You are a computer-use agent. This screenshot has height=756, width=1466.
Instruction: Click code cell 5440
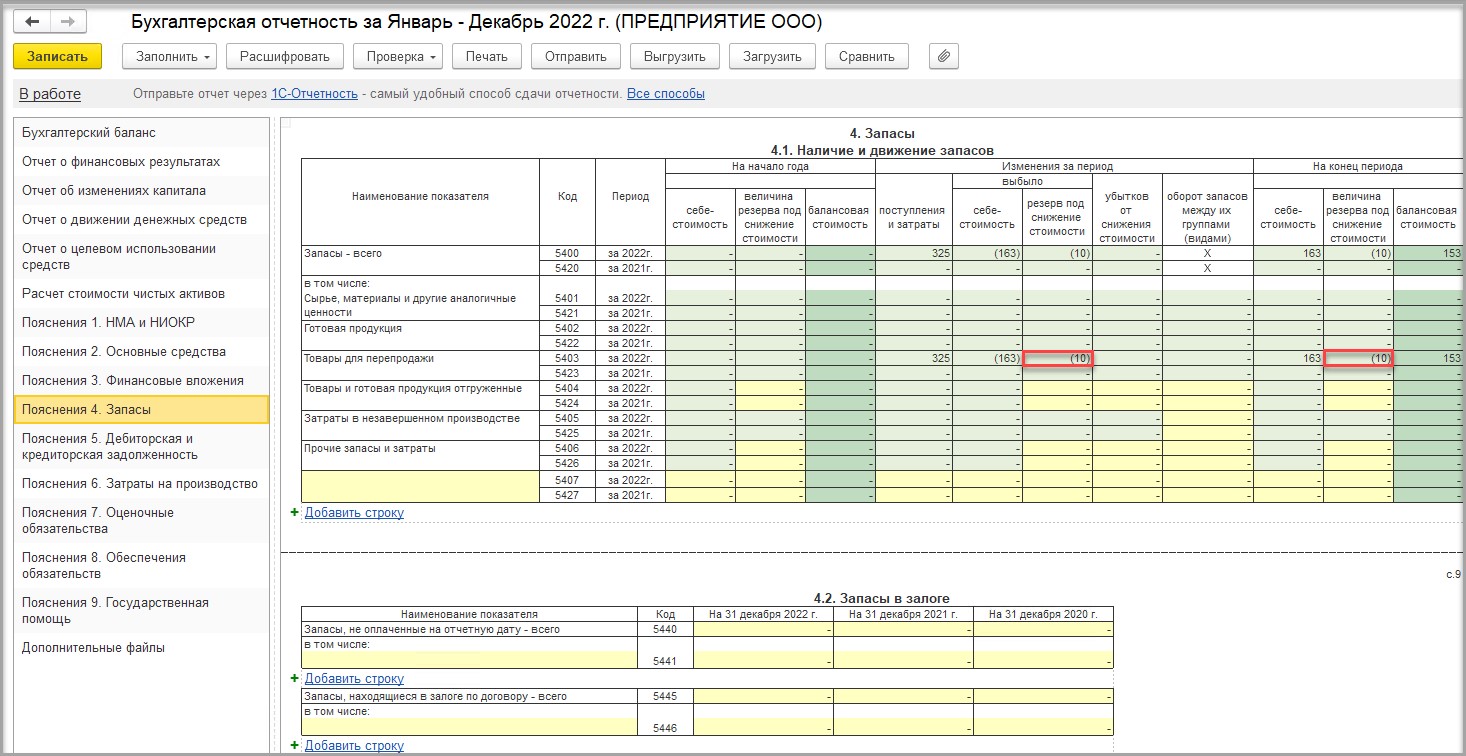click(x=665, y=630)
